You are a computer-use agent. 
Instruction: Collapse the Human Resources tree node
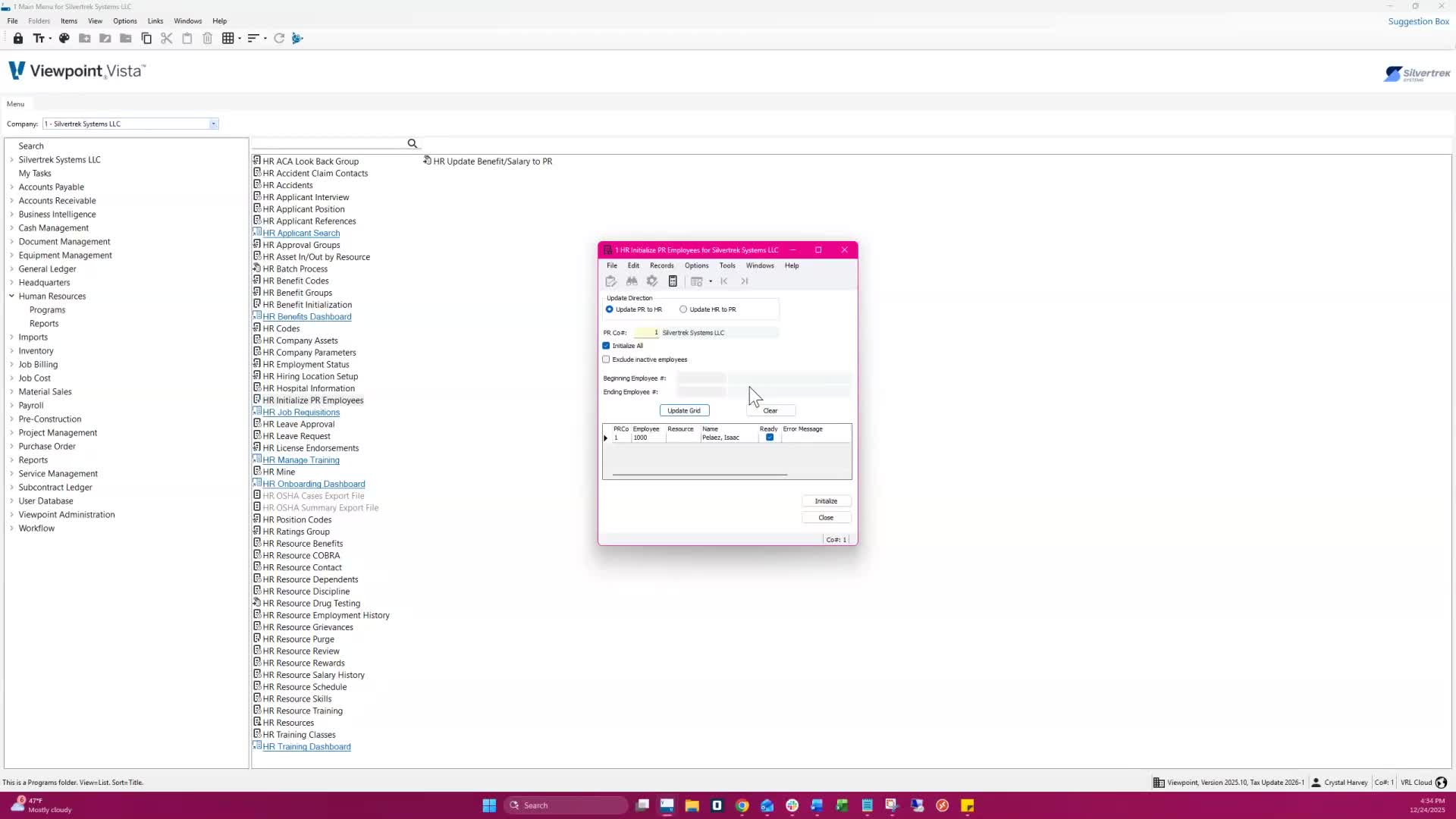11,297
